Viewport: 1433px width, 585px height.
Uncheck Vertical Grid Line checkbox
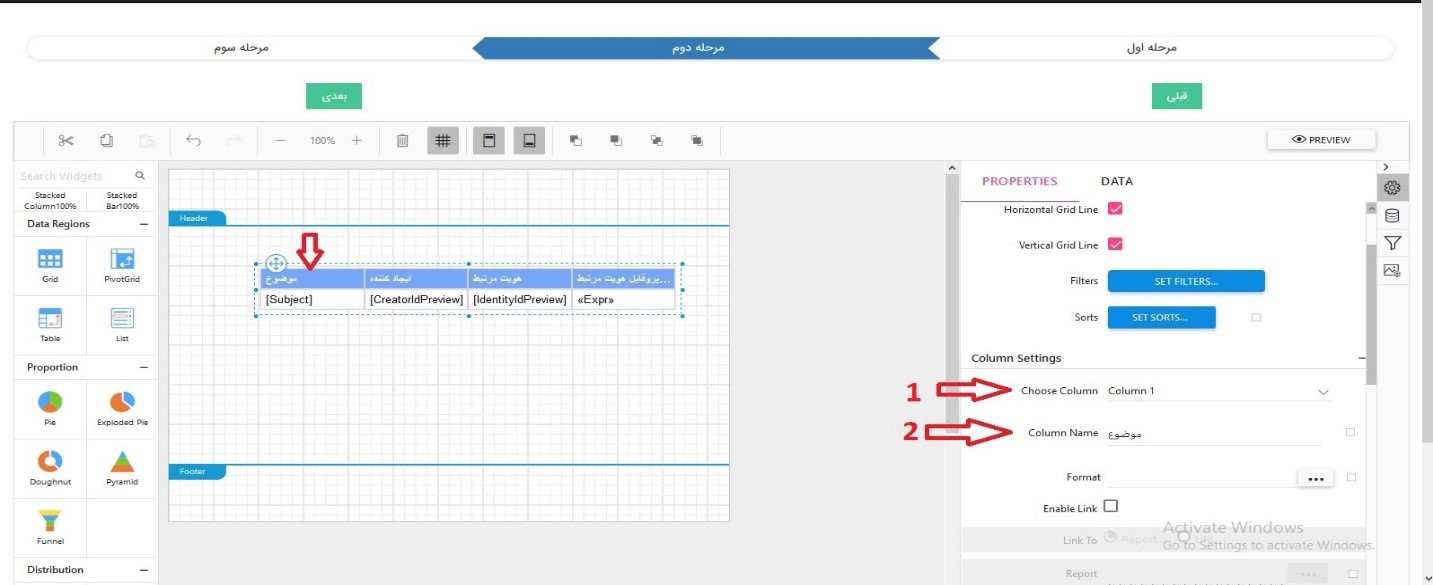tap(1116, 244)
